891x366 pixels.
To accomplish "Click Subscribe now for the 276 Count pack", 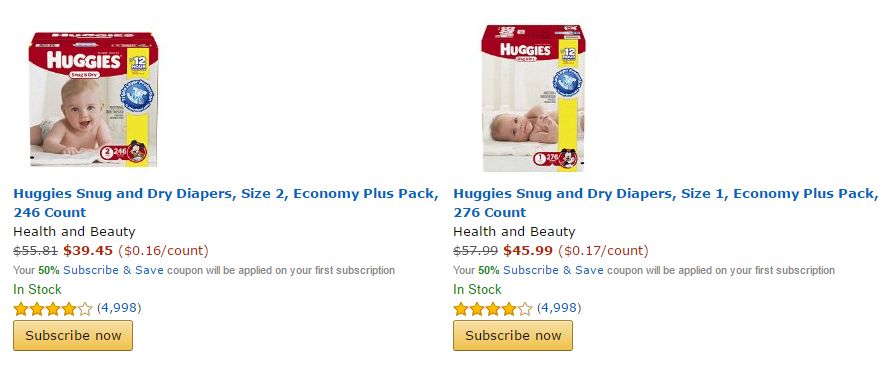I will pyautogui.click(x=513, y=335).
